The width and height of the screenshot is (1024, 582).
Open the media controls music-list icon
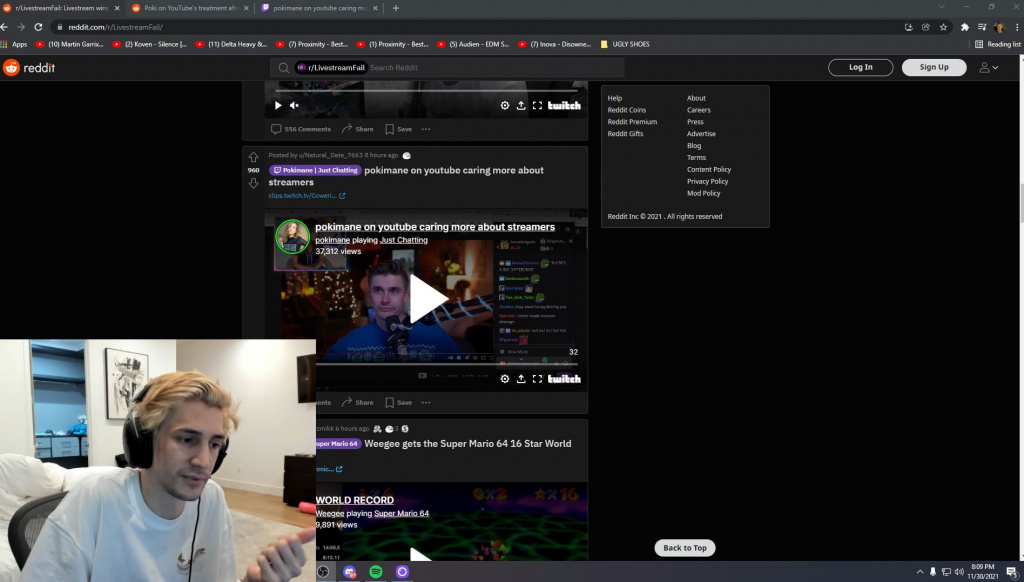(x=982, y=27)
